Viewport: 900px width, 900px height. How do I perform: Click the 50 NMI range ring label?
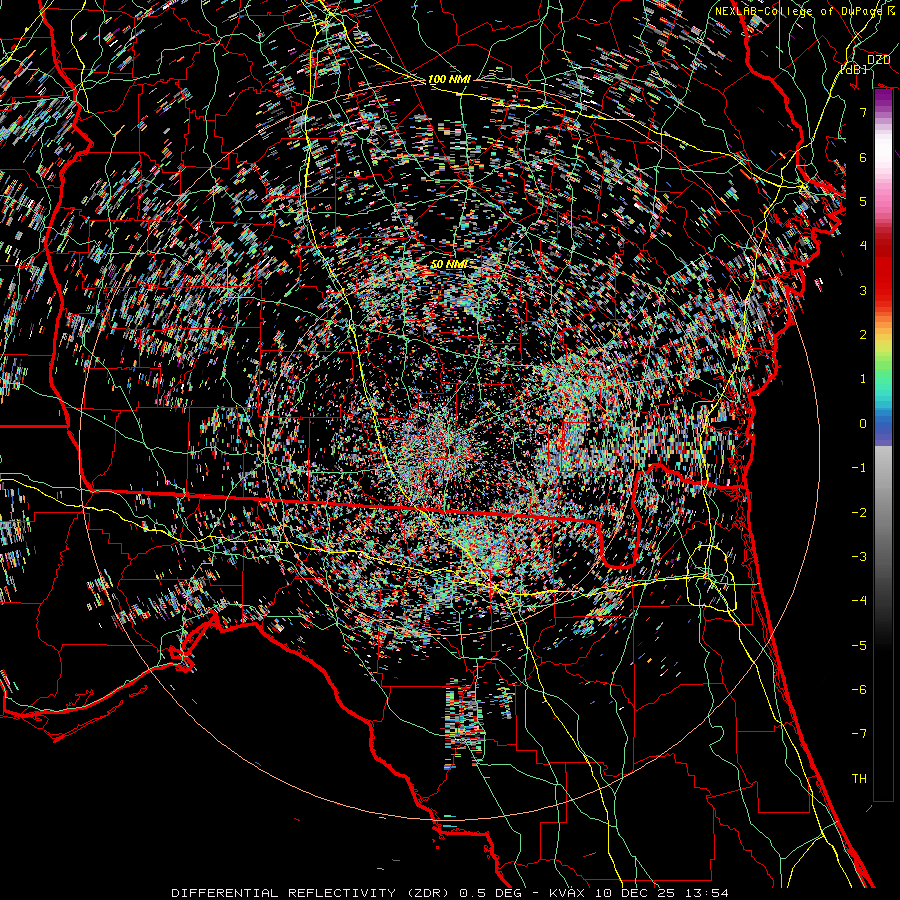pos(449,264)
